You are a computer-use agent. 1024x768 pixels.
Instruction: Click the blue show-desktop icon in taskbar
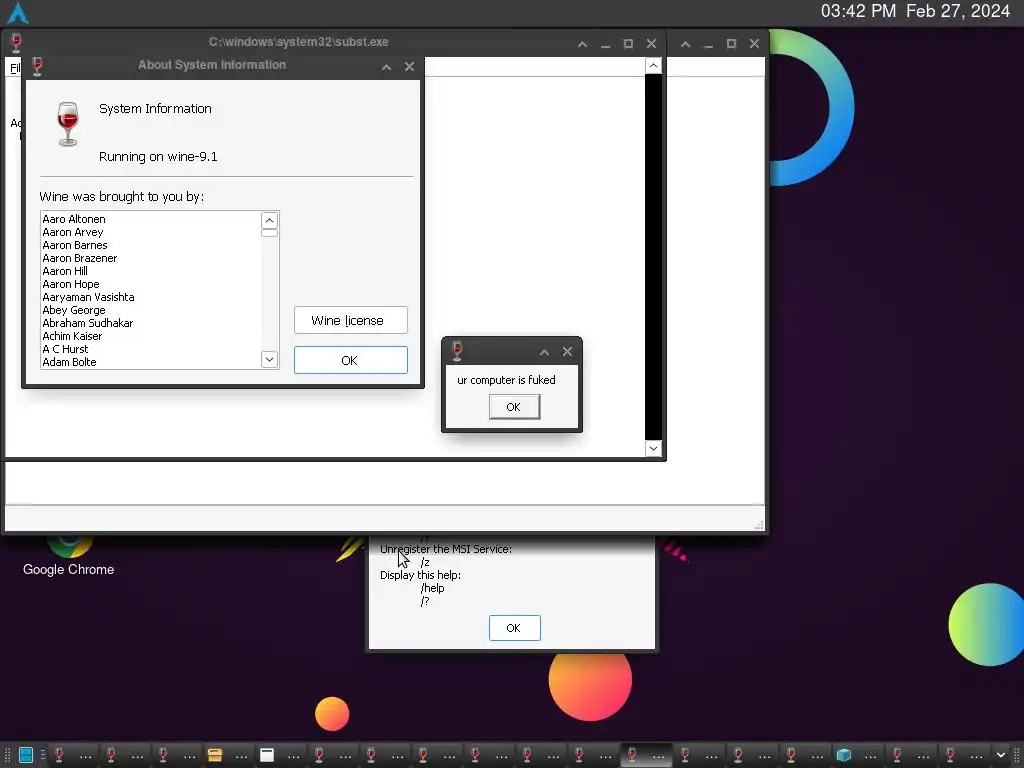coord(25,755)
